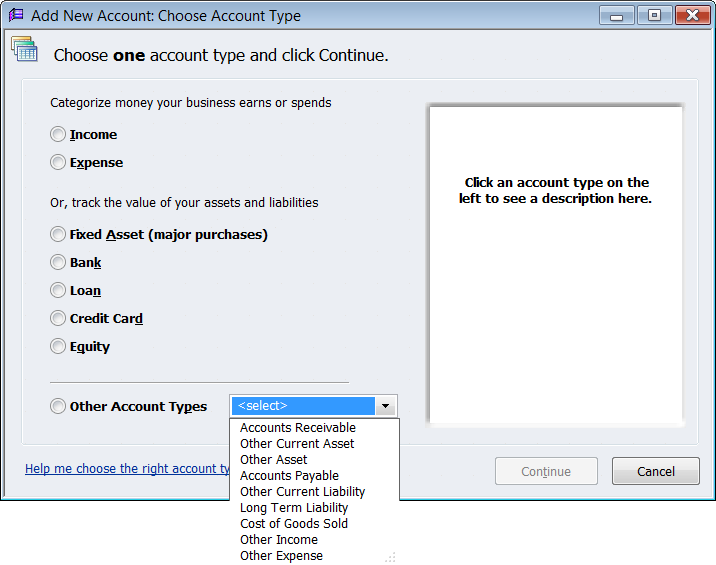Select Long Term Liability entry

[294, 508]
